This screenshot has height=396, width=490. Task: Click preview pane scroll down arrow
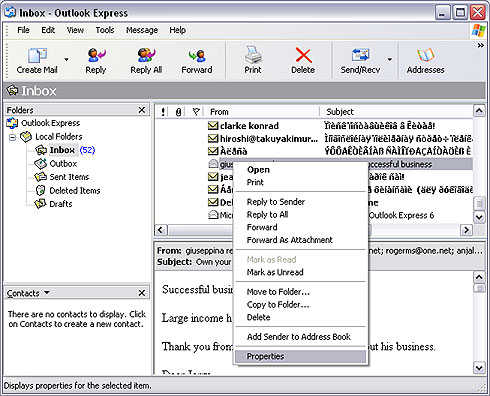tap(479, 368)
